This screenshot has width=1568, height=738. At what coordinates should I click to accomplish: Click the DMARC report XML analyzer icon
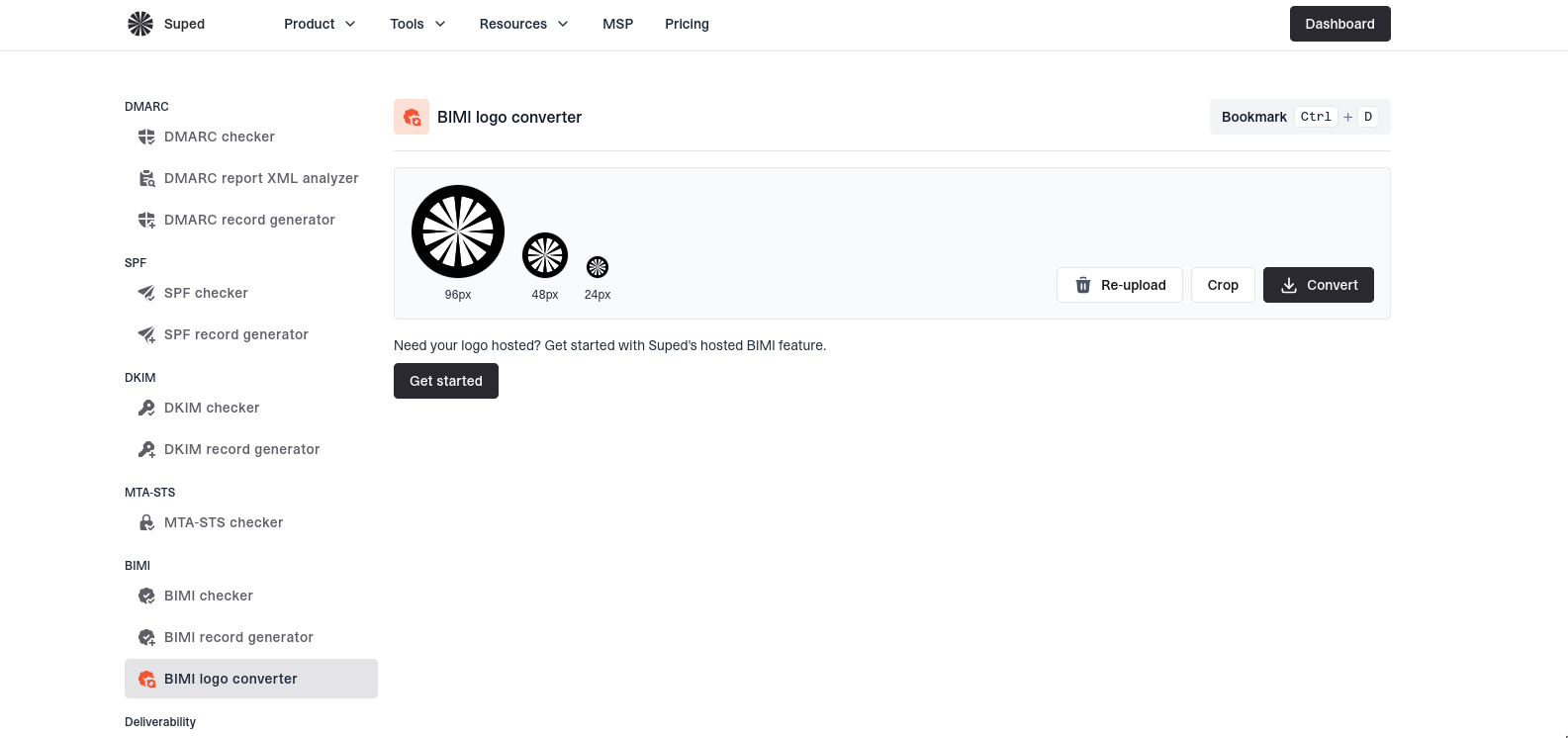pyautogui.click(x=146, y=178)
